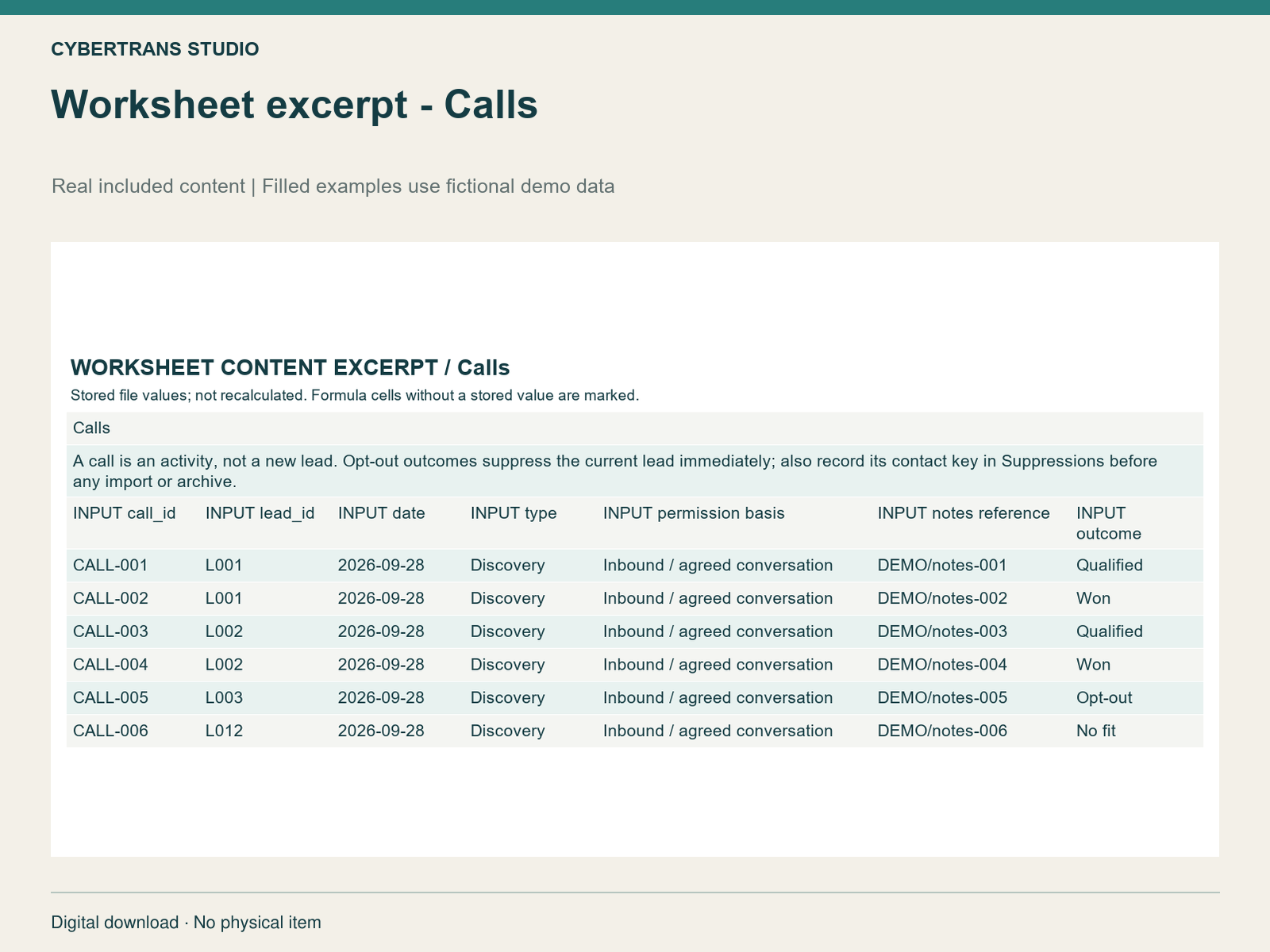Click the 'INPUT lead_id' column header
The width and height of the screenshot is (1270, 952).
(x=260, y=513)
